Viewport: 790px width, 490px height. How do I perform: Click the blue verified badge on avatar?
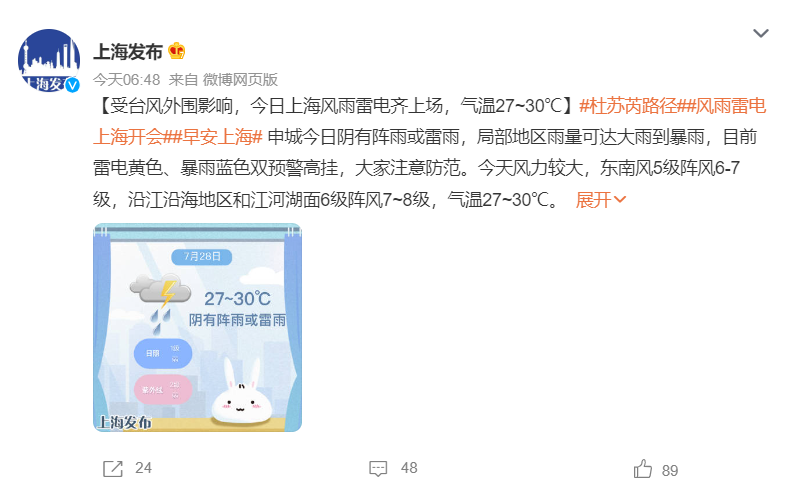pos(73,85)
